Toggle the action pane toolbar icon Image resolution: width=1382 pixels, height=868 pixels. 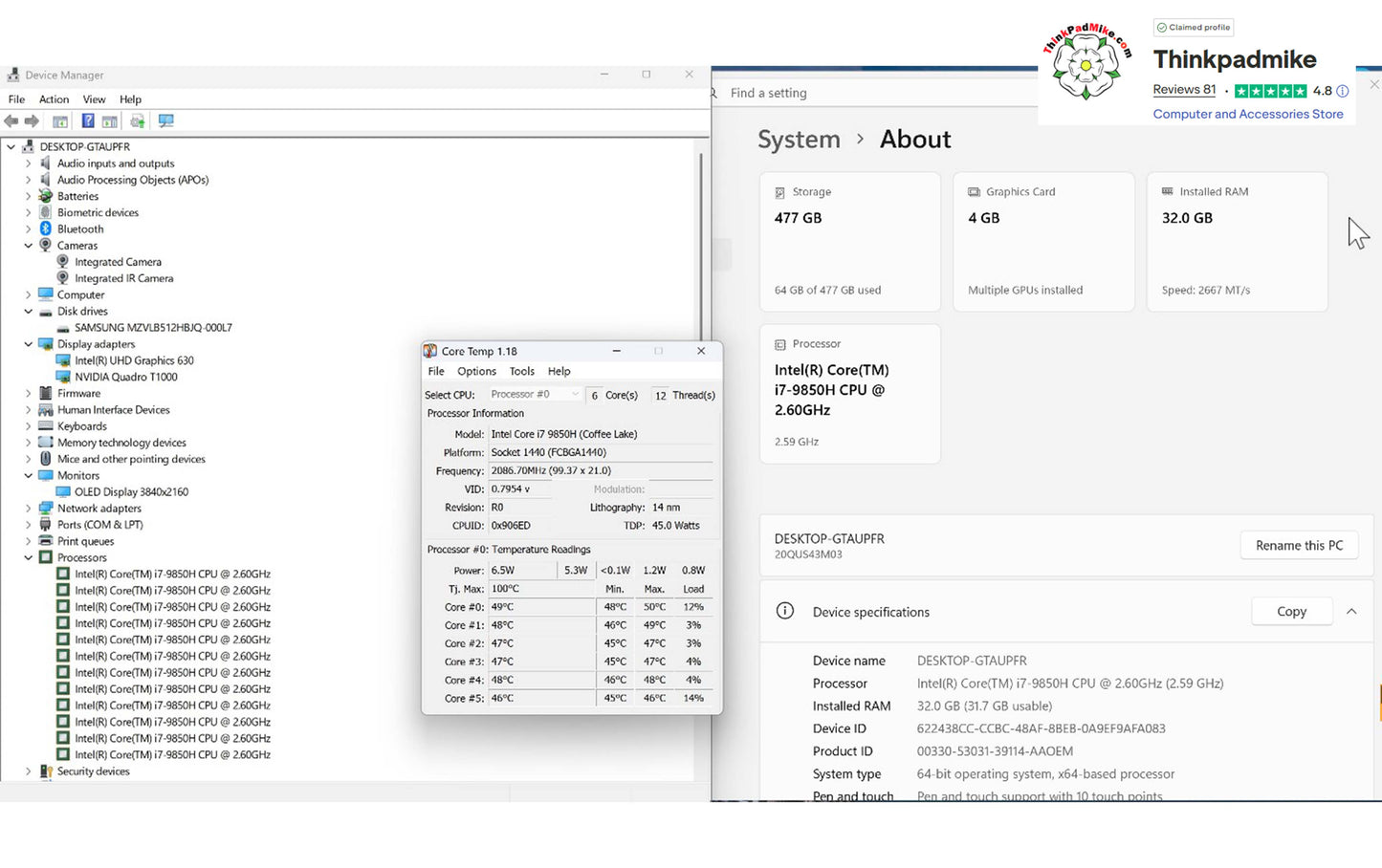[x=110, y=121]
